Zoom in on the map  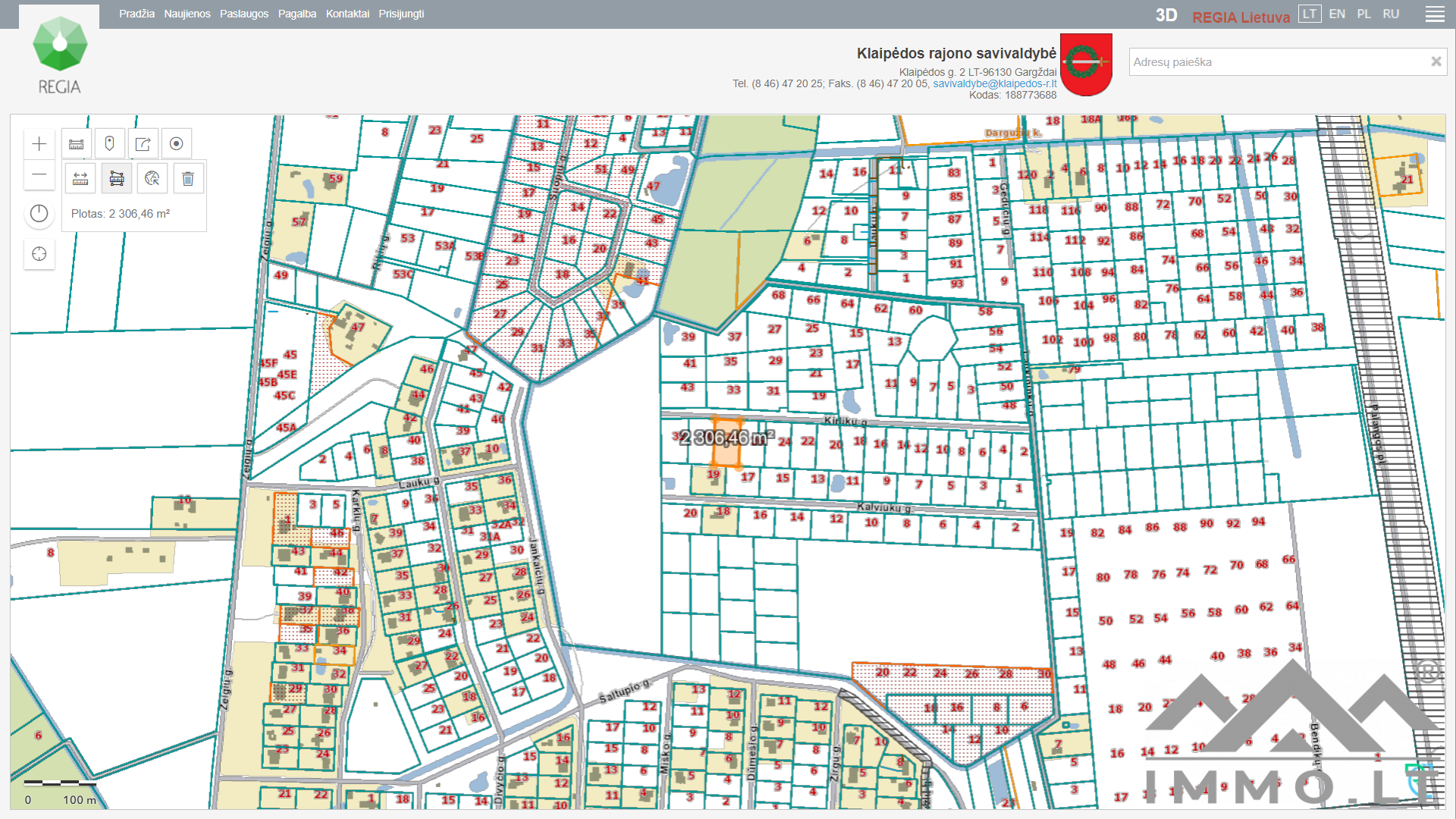(x=39, y=144)
